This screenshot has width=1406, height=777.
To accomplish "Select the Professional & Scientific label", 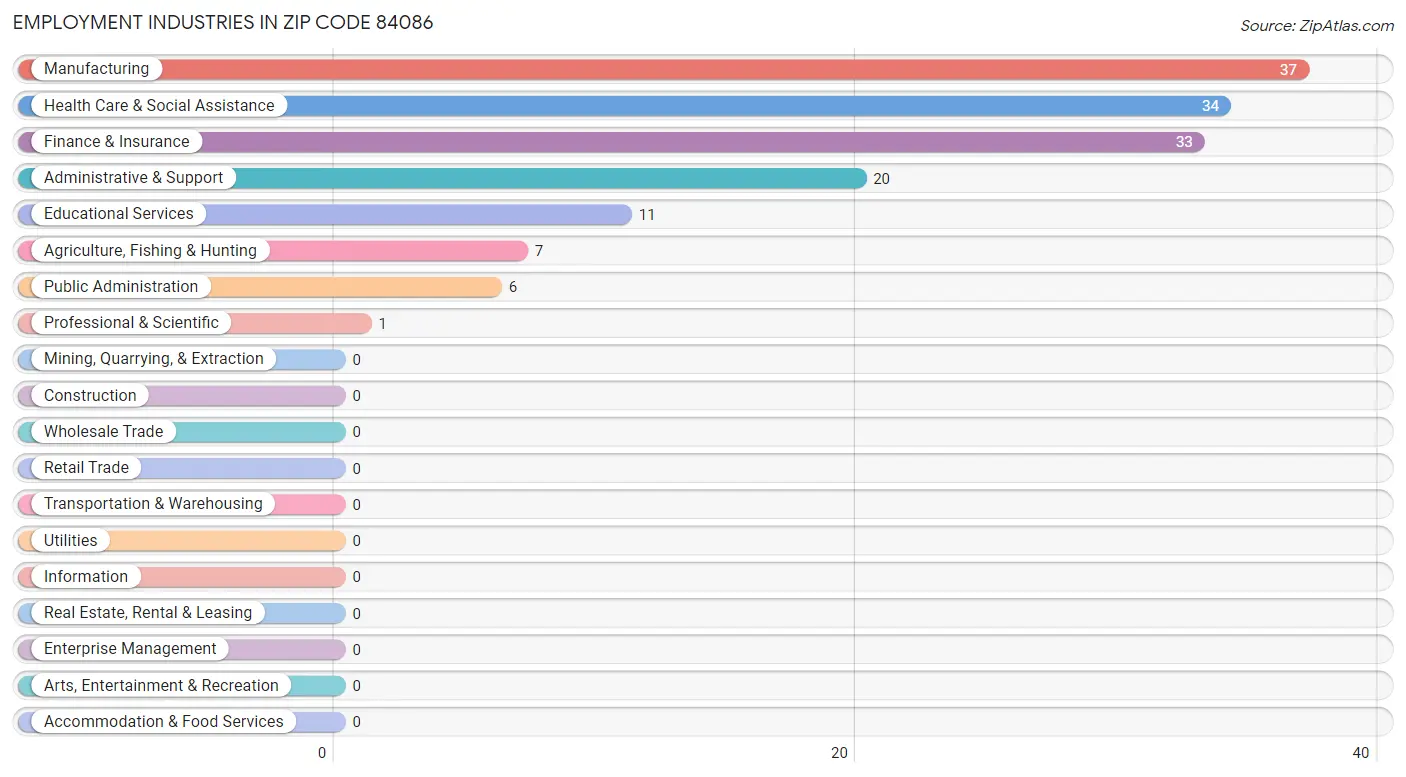I will [131, 323].
